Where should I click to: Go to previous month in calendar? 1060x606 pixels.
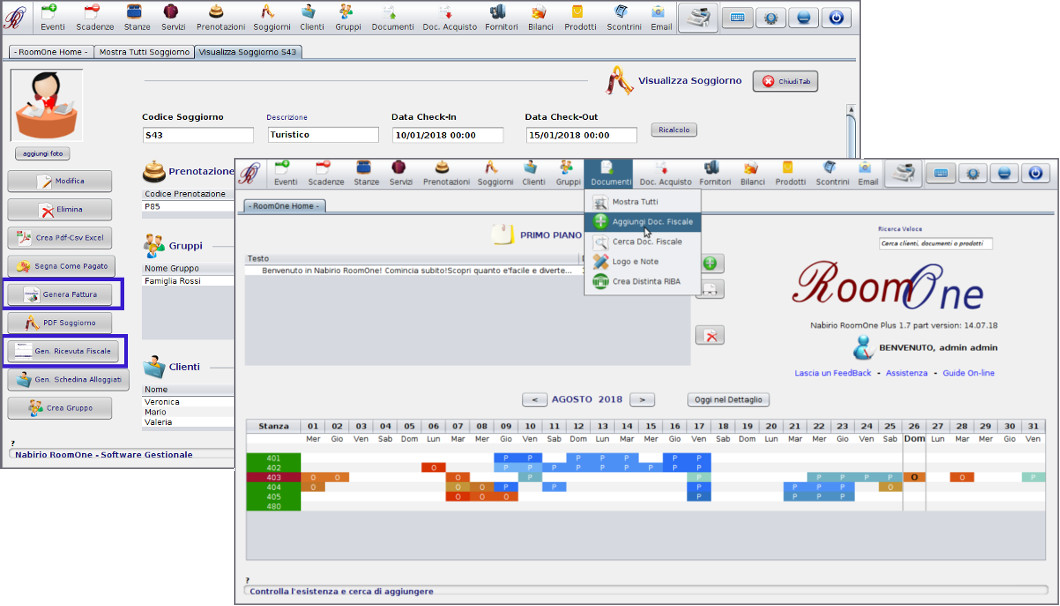coord(534,400)
